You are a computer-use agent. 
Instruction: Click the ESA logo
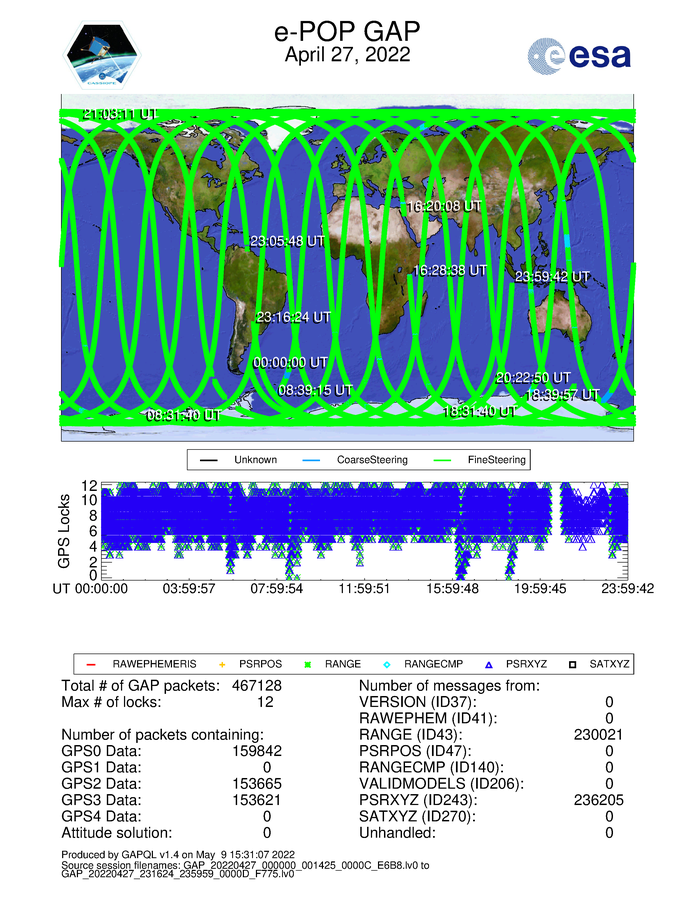coord(579,55)
